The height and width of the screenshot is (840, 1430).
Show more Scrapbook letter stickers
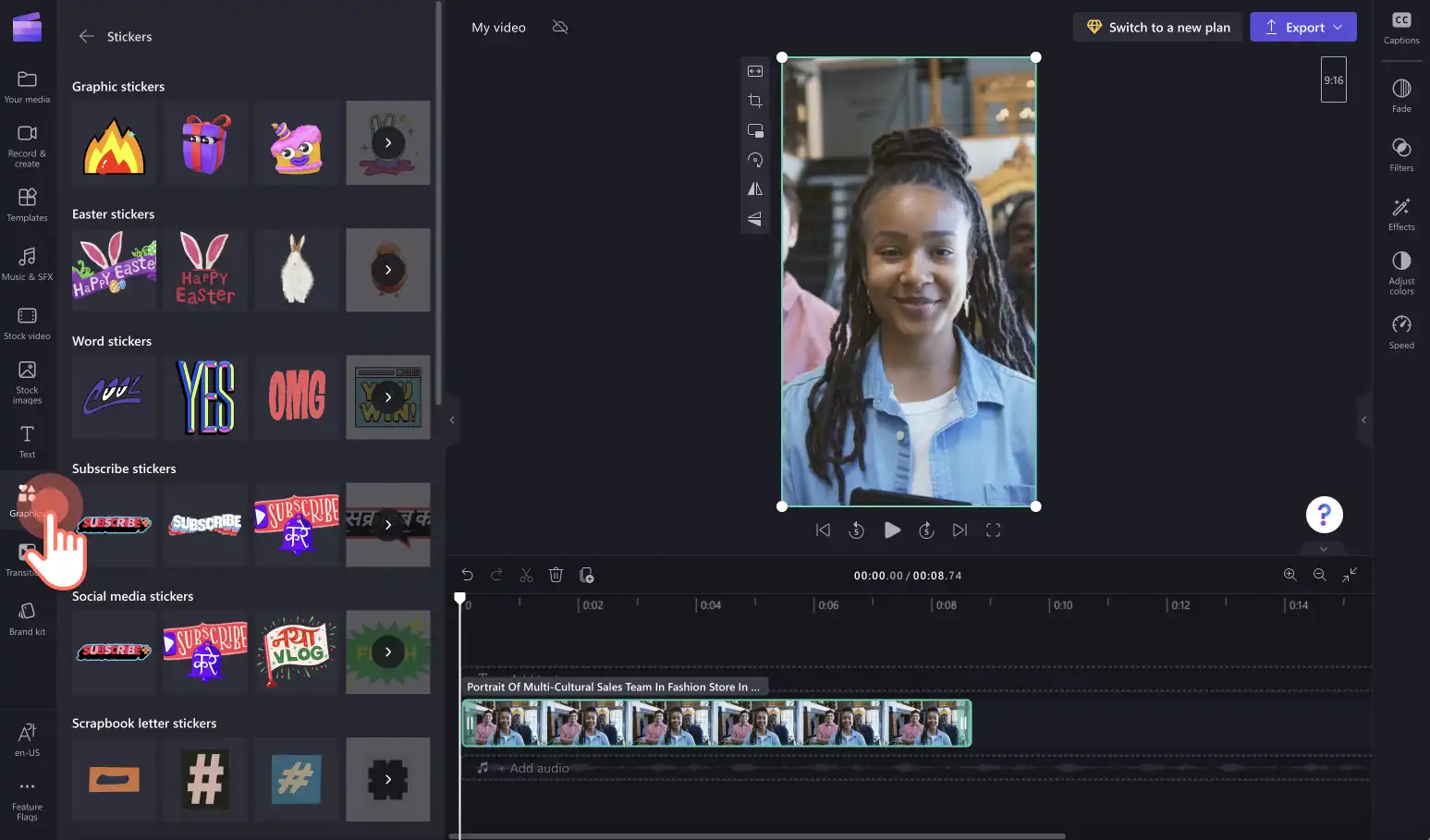[x=388, y=779]
